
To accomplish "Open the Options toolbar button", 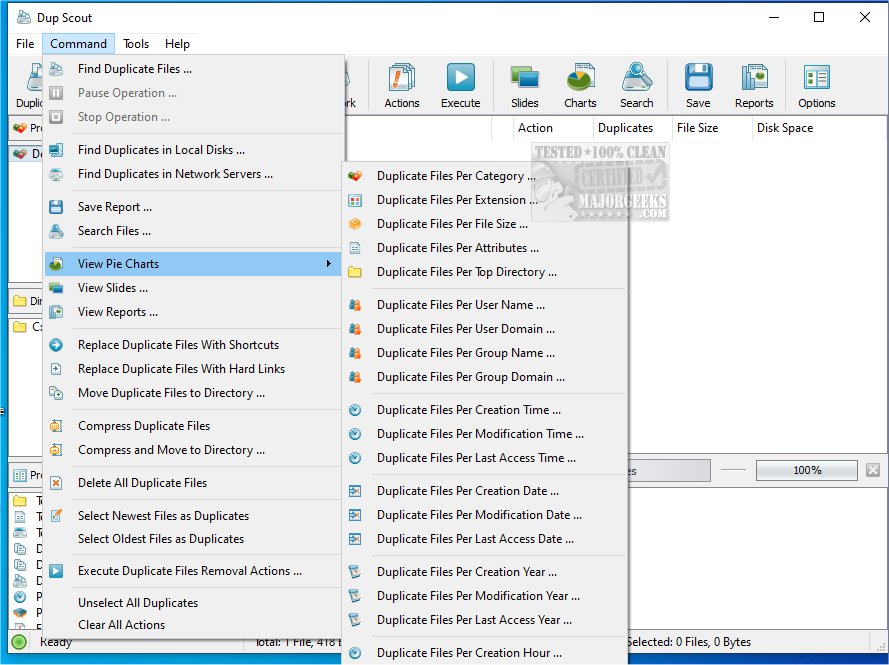I will coord(816,86).
